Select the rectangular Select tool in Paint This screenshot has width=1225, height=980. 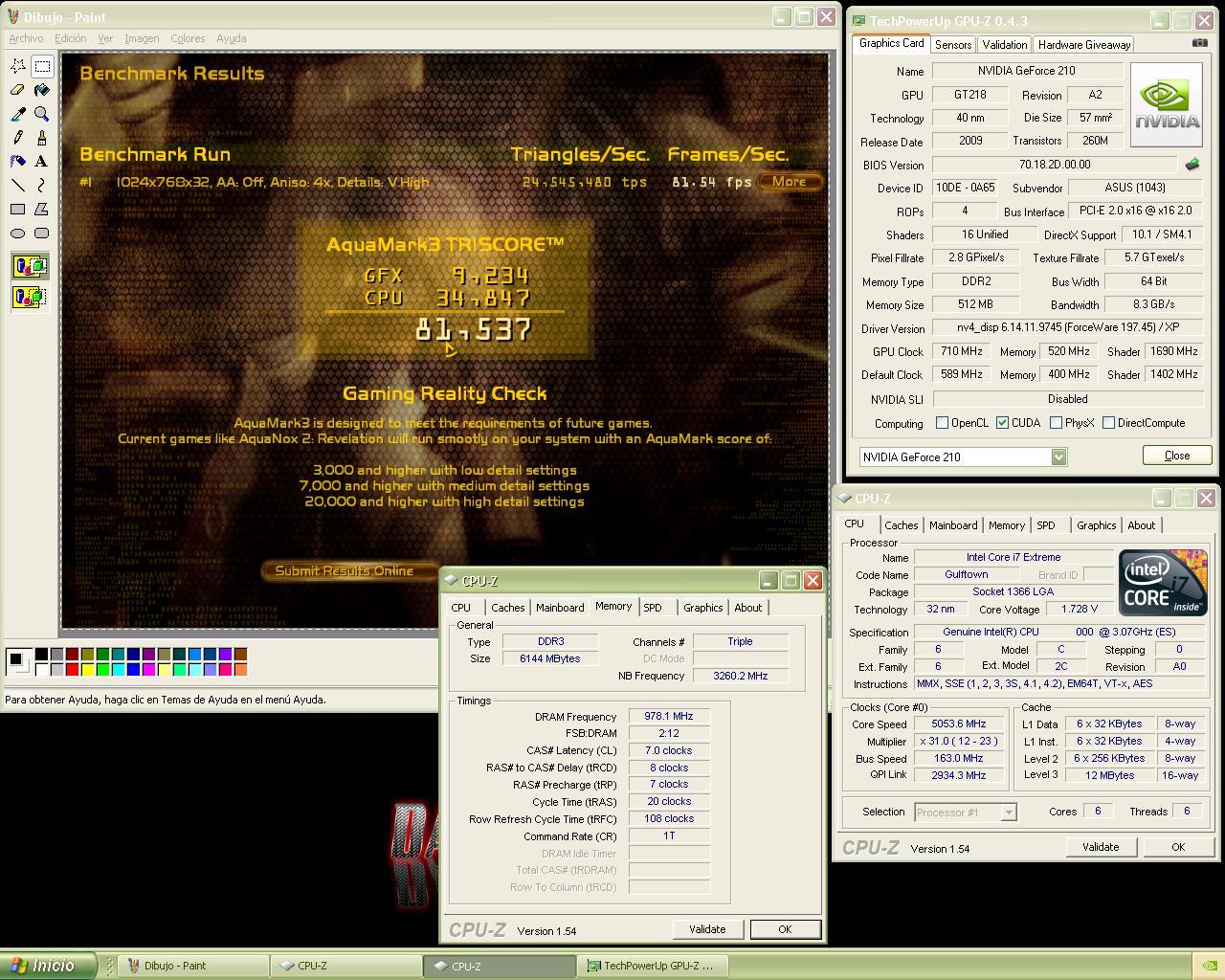42,66
